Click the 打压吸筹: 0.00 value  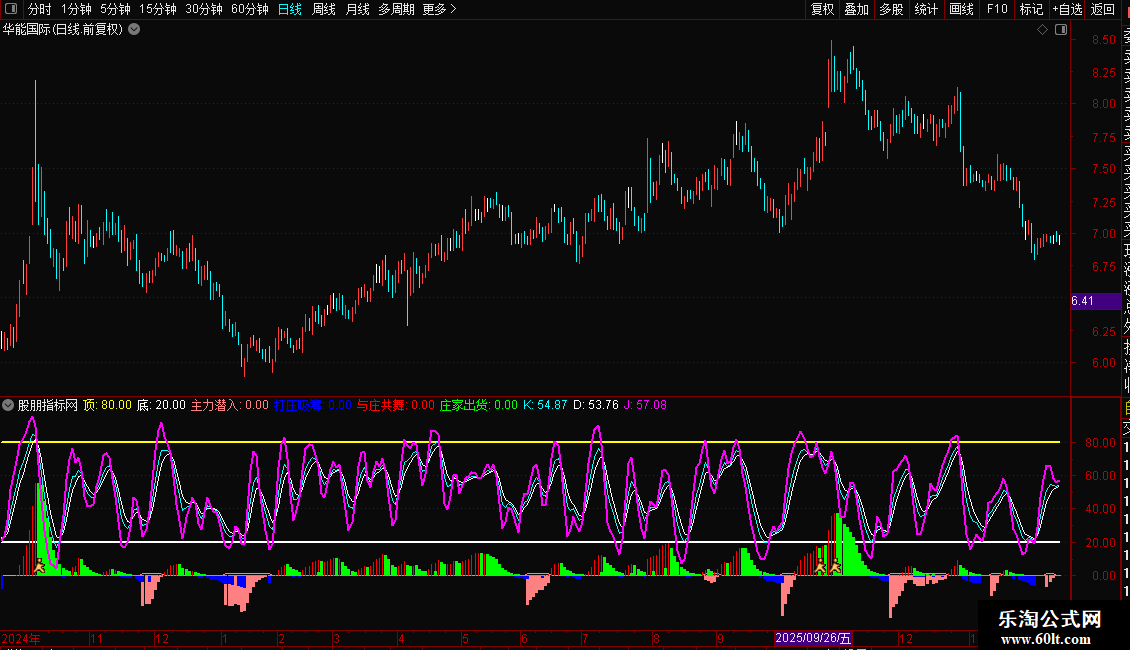click(x=313, y=405)
